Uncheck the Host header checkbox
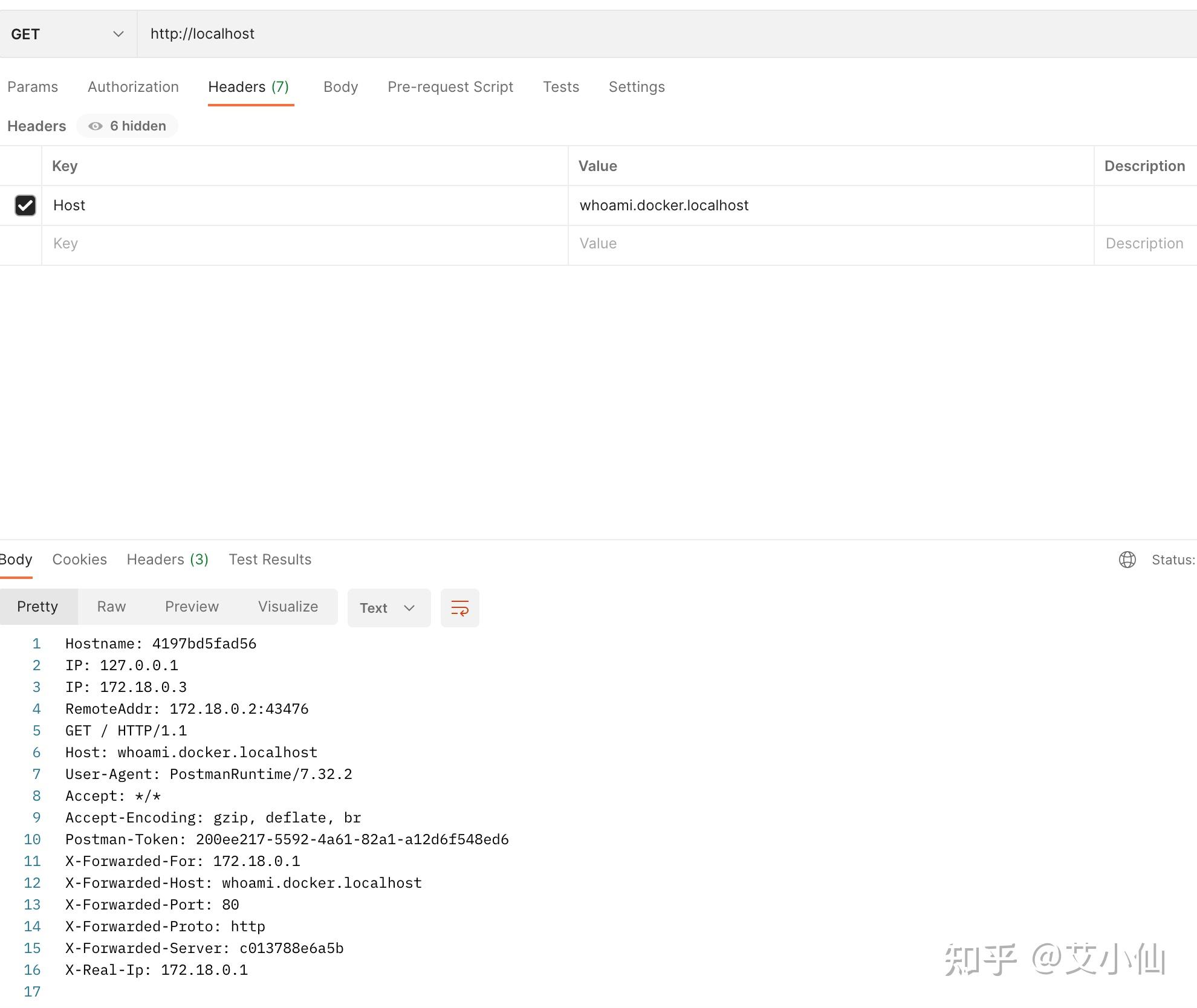1197x1008 pixels. pos(25,205)
